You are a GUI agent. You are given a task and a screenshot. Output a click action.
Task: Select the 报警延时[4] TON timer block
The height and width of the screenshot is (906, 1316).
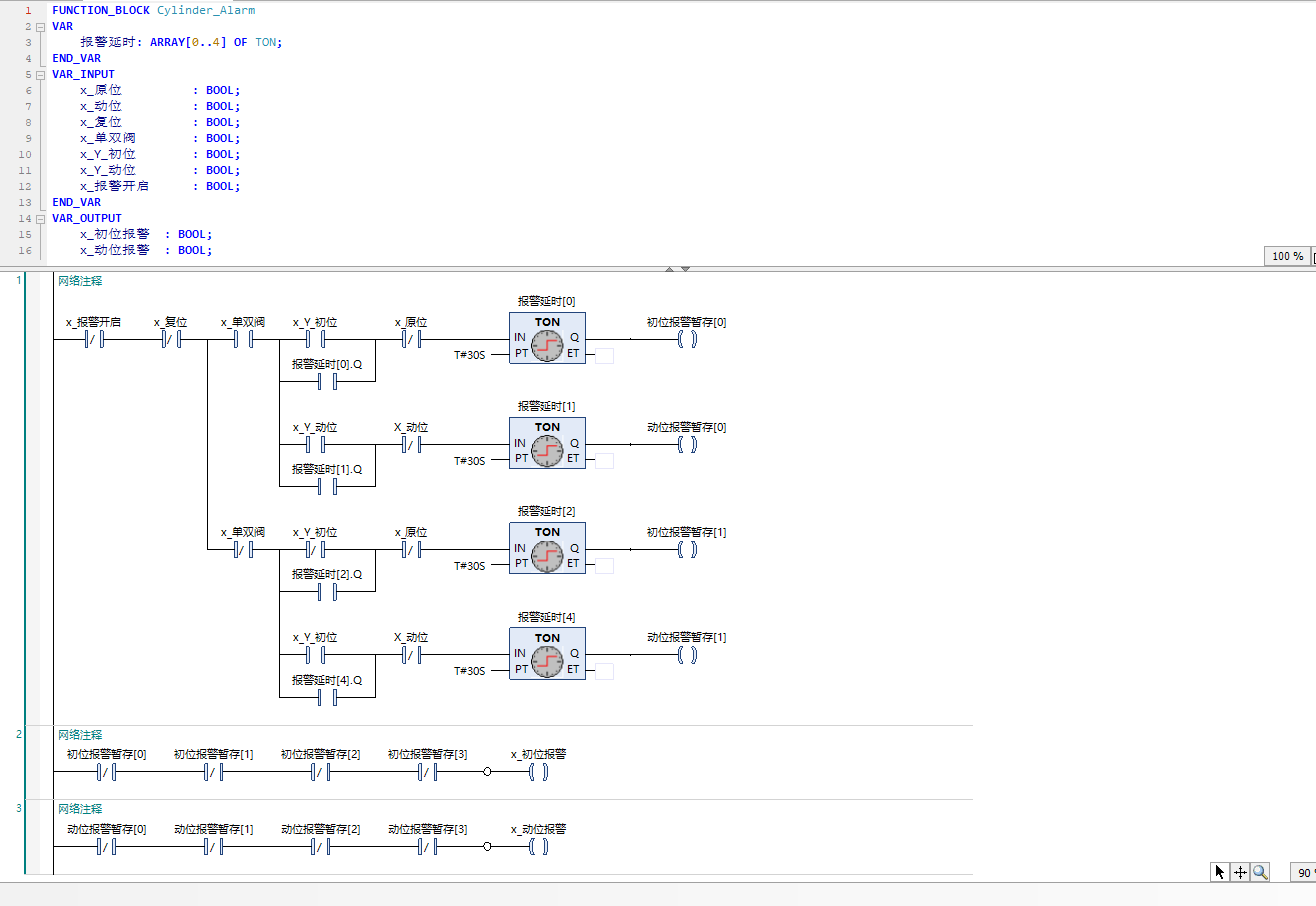point(547,653)
